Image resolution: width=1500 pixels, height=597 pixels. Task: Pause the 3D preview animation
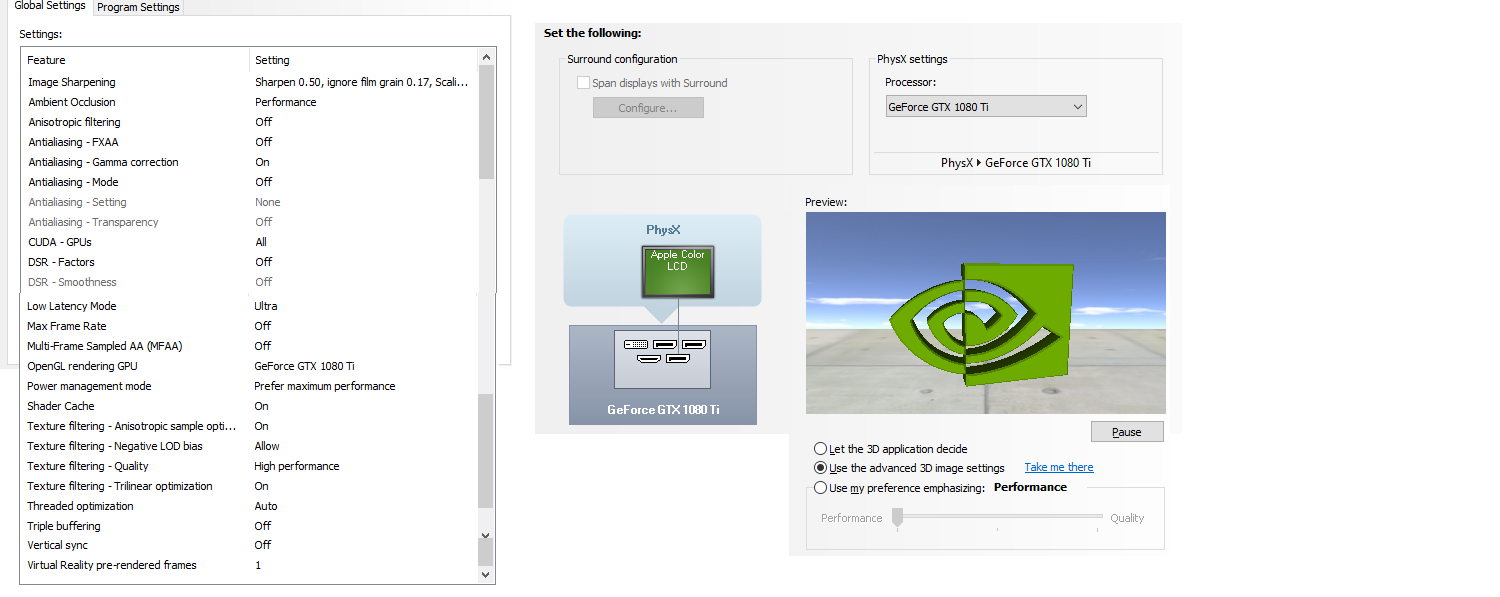(1127, 432)
